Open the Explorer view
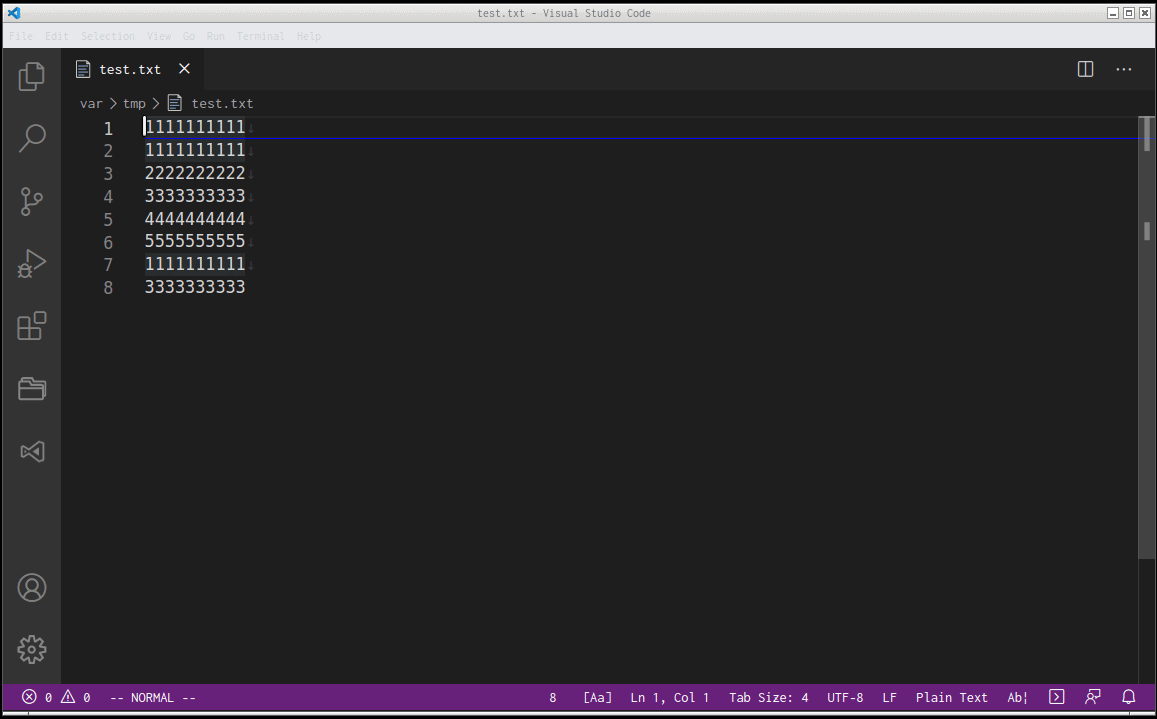The image size is (1157, 719). [x=31, y=76]
